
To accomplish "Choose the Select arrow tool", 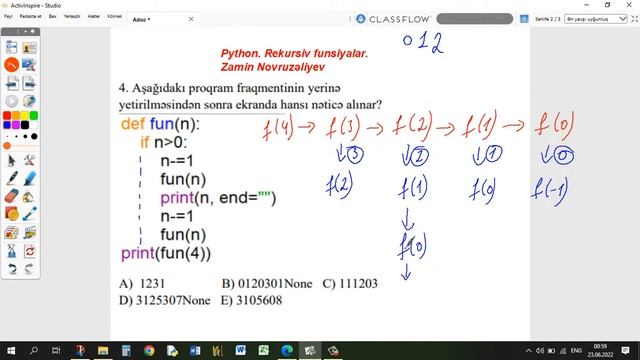I will click(11, 160).
